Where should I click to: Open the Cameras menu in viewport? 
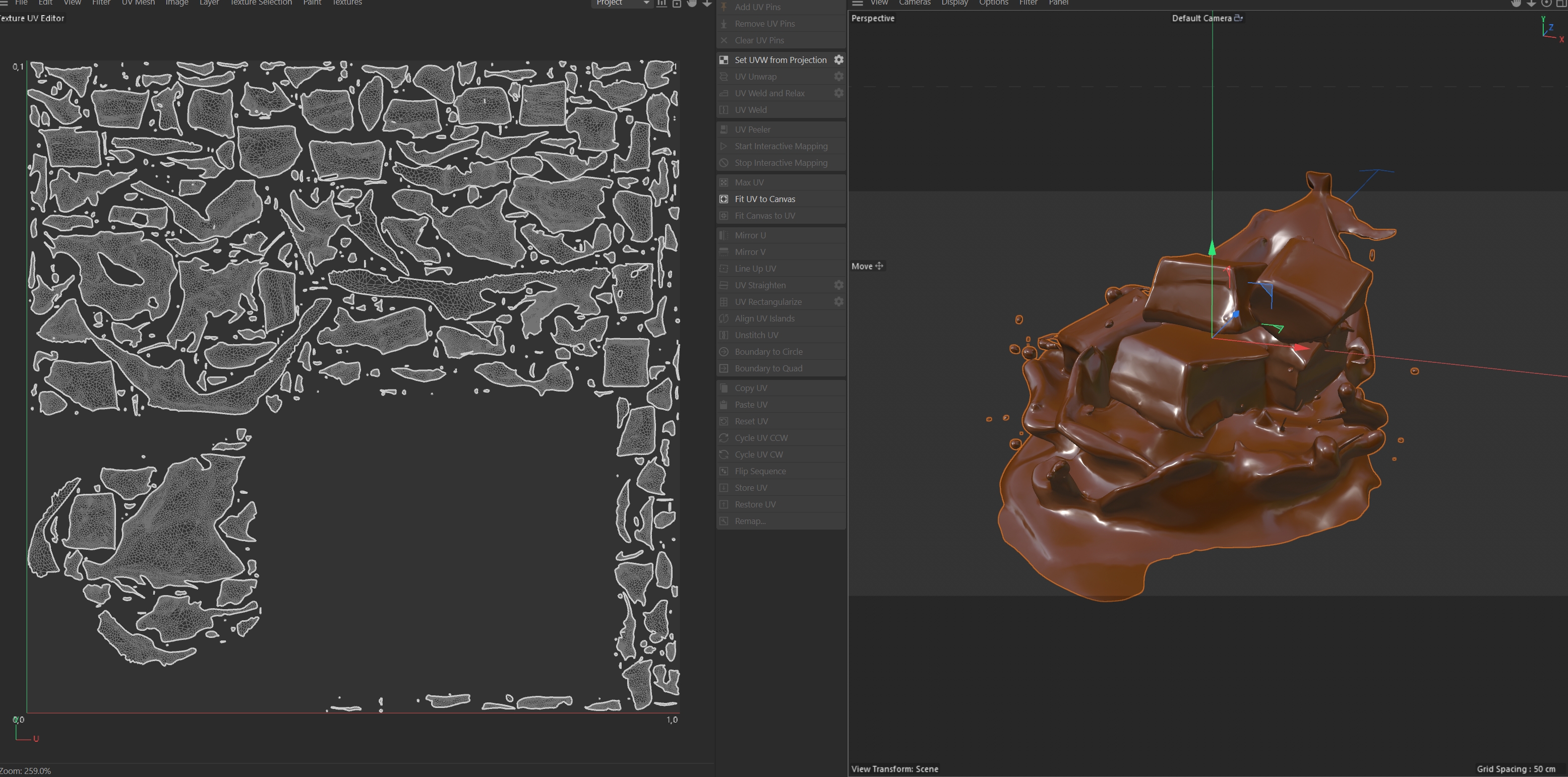[914, 3]
